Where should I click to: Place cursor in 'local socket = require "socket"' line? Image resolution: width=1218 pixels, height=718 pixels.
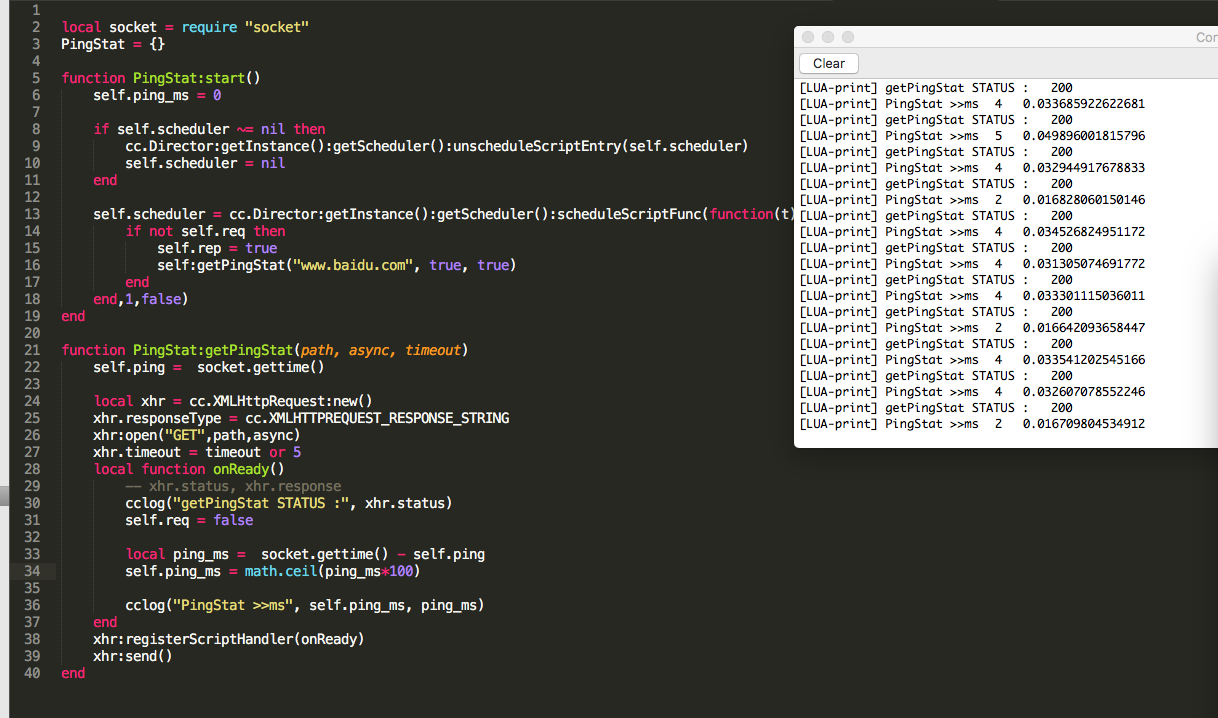point(185,27)
